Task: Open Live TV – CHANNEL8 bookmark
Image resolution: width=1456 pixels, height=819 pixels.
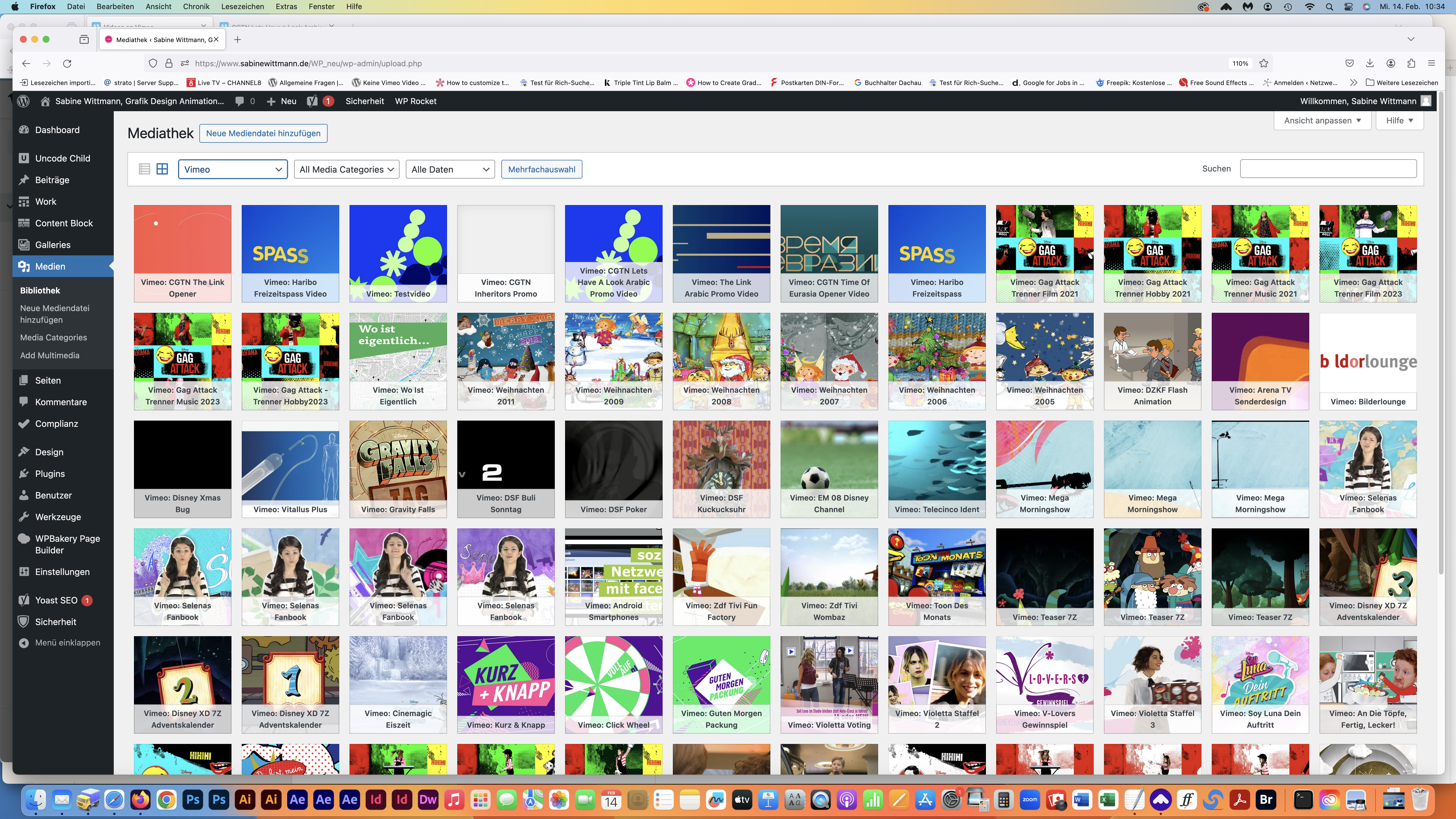Action: click(x=224, y=82)
